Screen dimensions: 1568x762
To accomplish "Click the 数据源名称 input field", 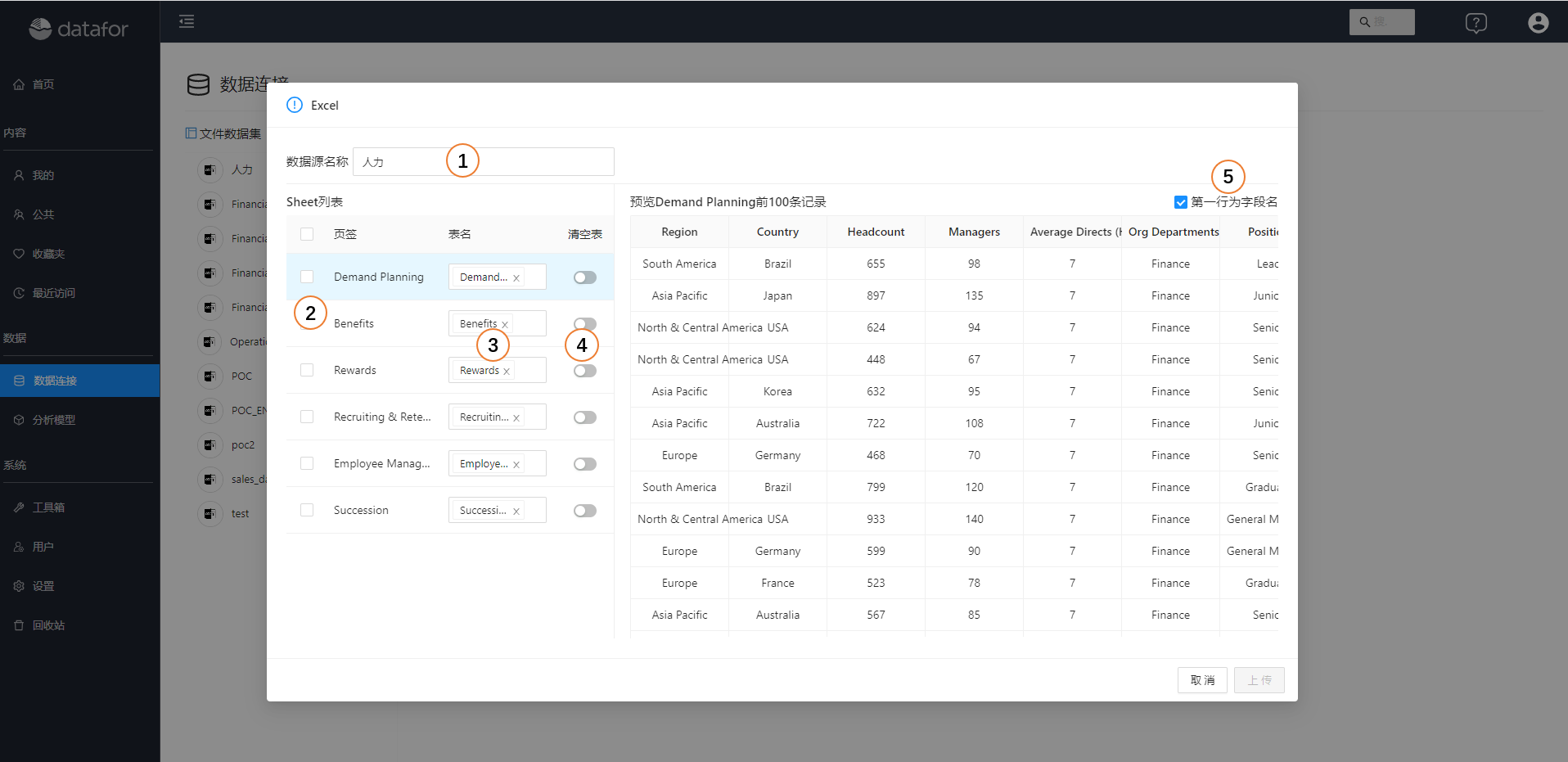I will [483, 161].
